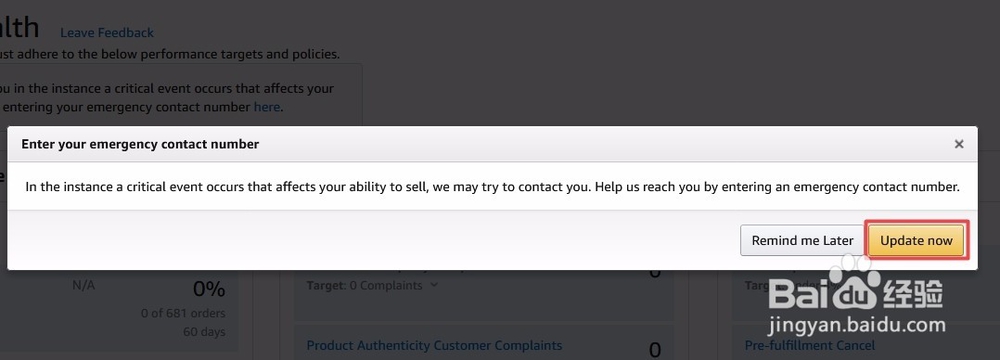The width and height of the screenshot is (1000, 360).
Task: Choose Remind me Later
Action: coord(802,241)
